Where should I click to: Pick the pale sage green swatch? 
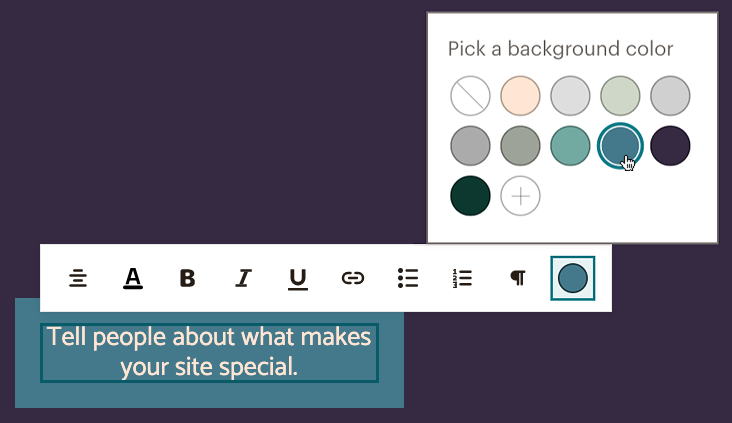(x=620, y=96)
